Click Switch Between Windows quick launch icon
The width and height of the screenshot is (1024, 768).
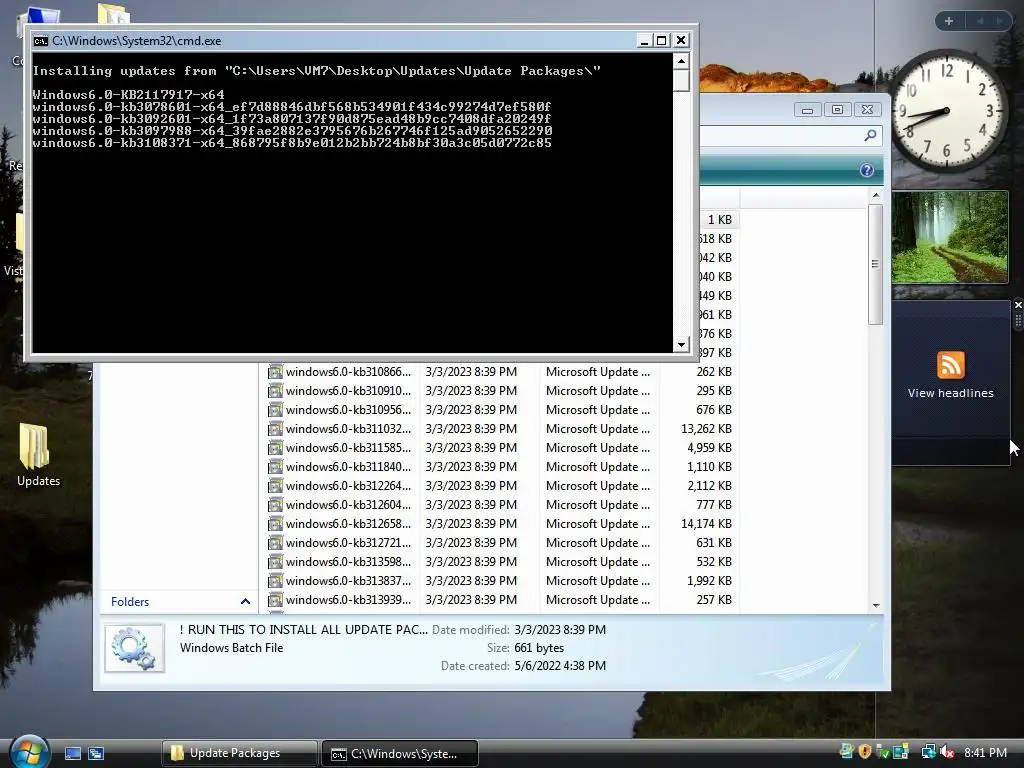pos(96,754)
